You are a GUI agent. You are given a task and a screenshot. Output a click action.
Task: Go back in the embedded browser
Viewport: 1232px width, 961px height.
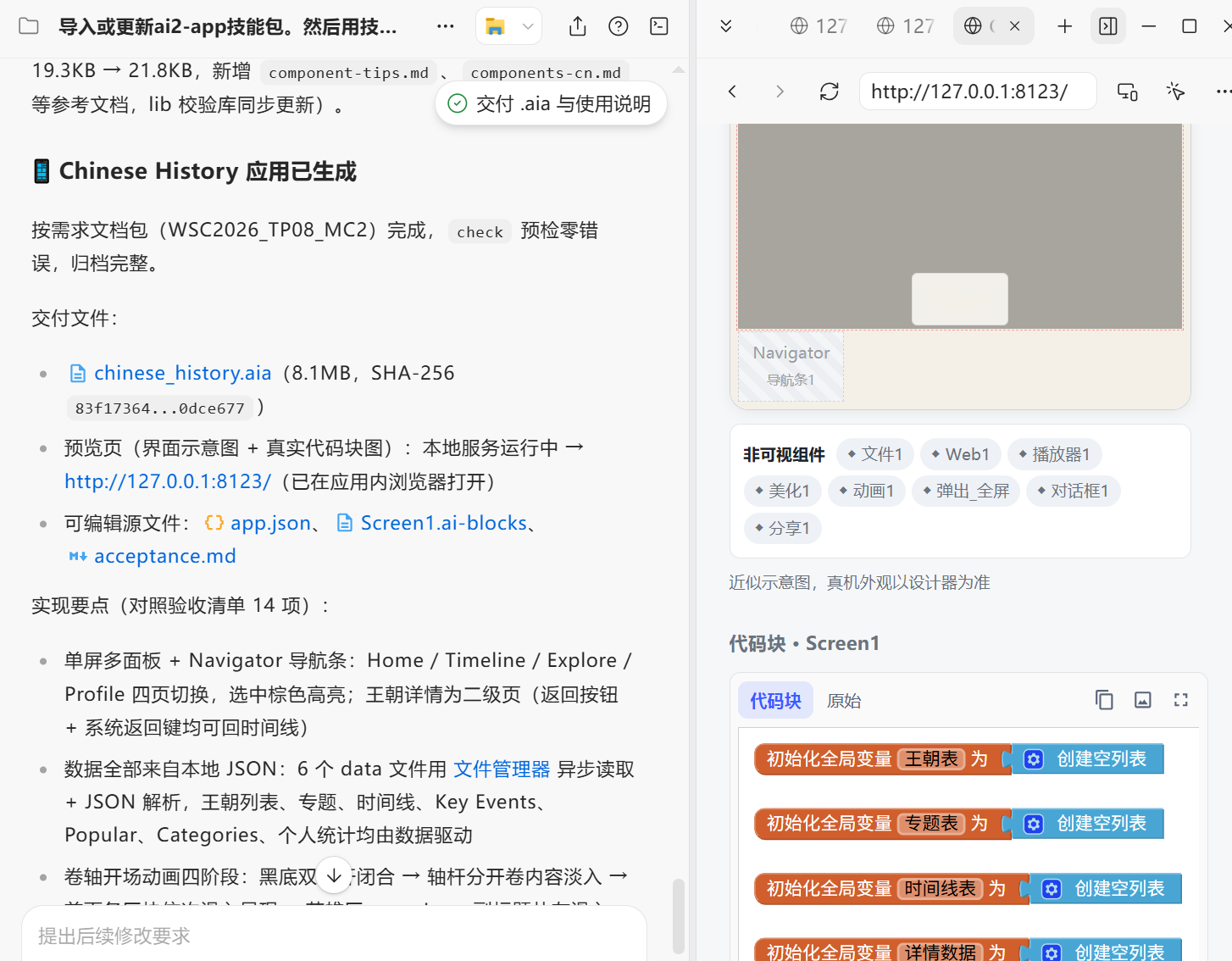733,91
